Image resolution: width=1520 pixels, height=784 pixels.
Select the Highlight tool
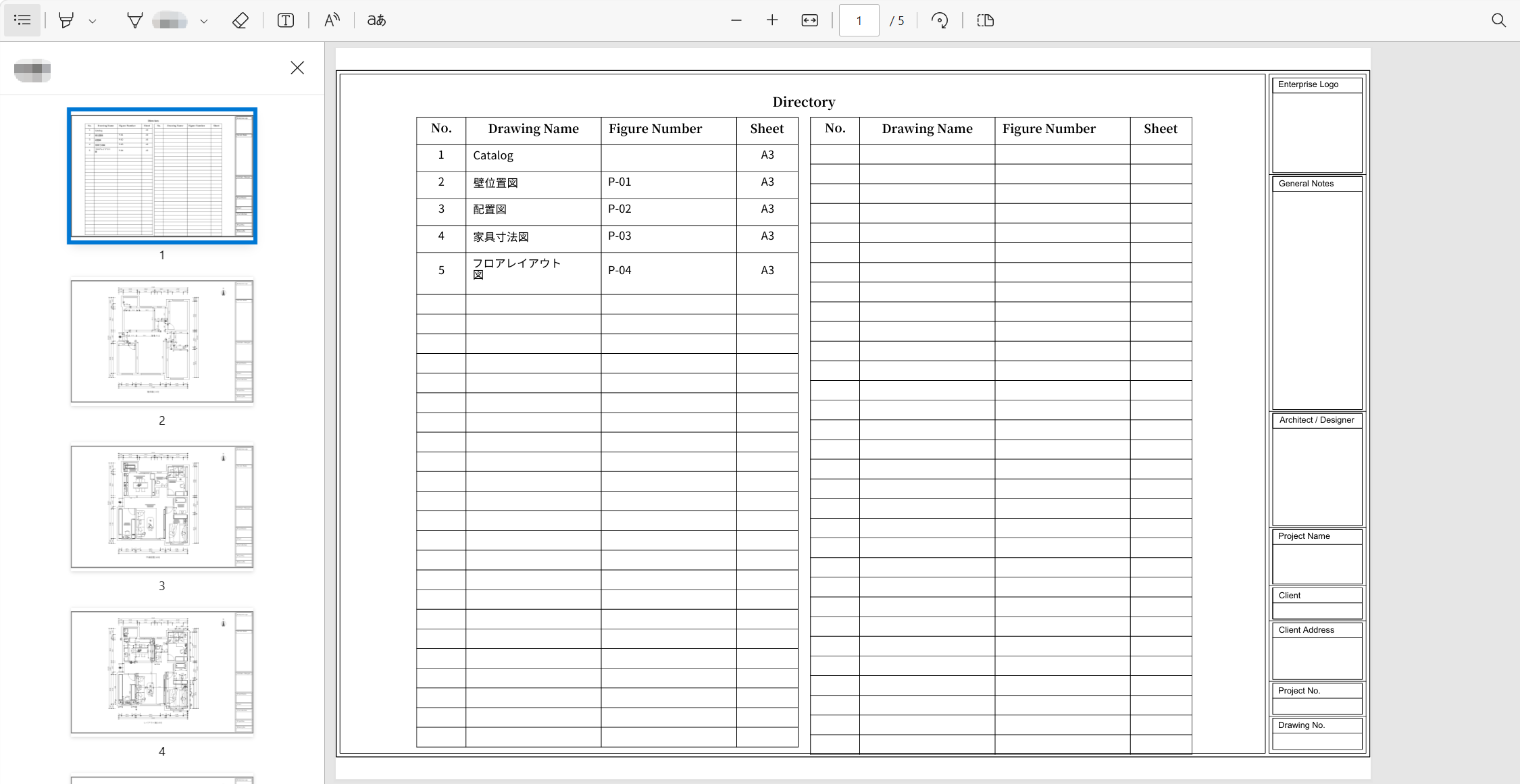[x=135, y=20]
